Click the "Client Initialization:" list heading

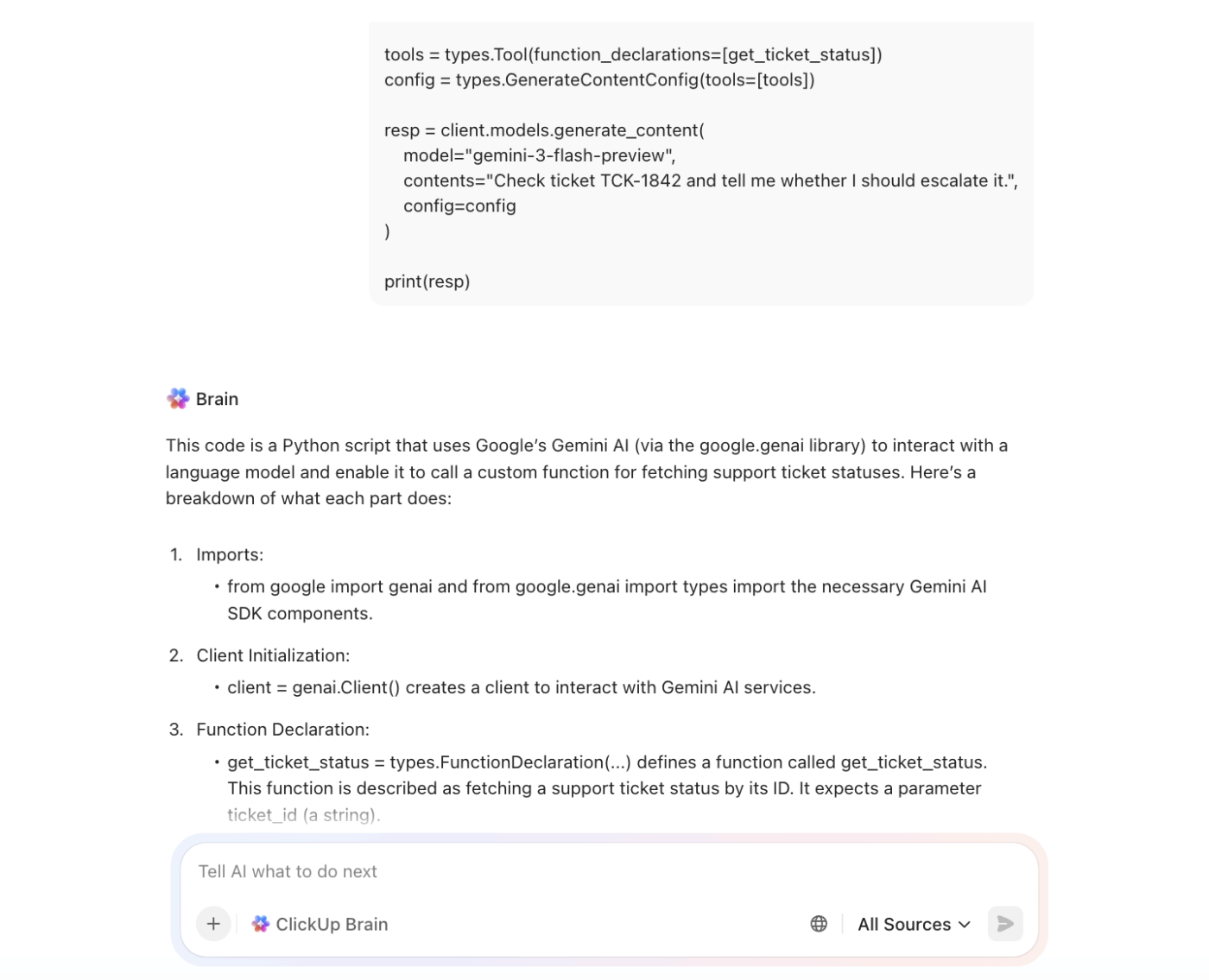point(273,655)
